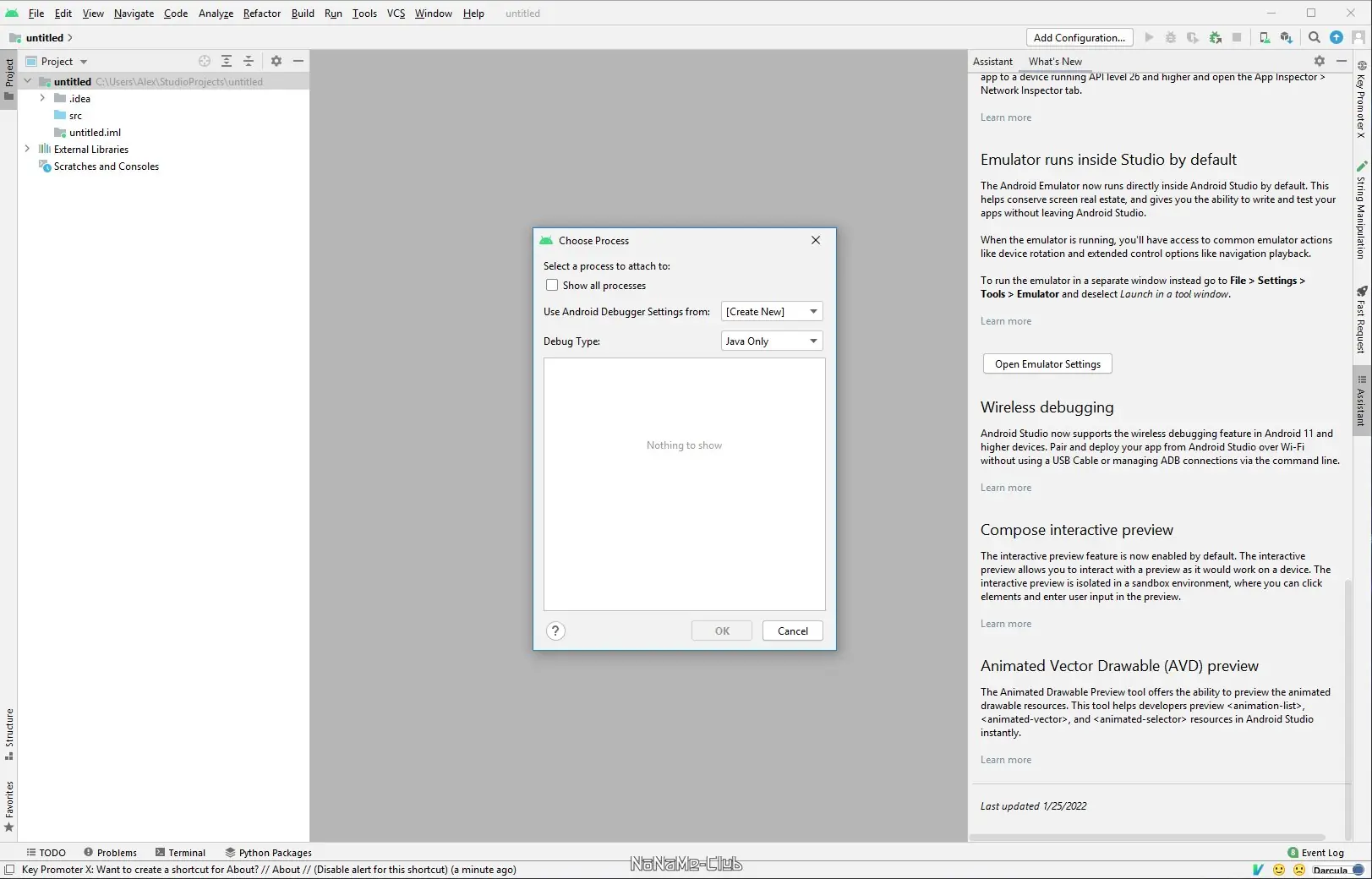
Task: Click the tool windows toggle in status bar corner
Action: tap(9, 870)
